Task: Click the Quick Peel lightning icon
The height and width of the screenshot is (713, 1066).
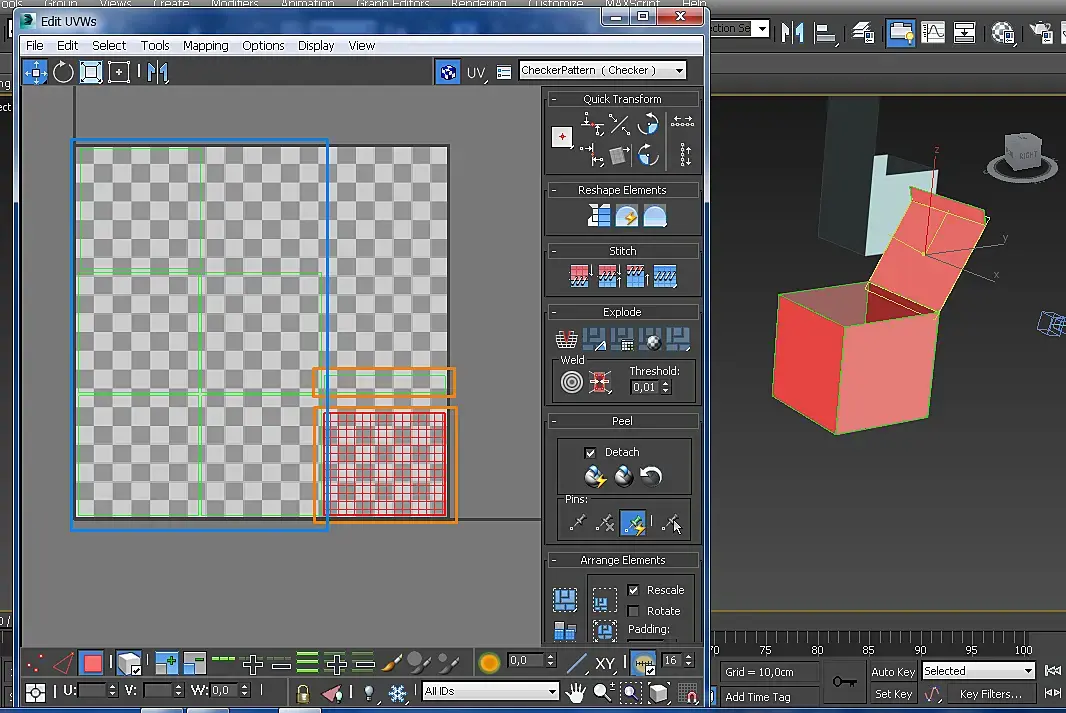Action: [x=595, y=477]
